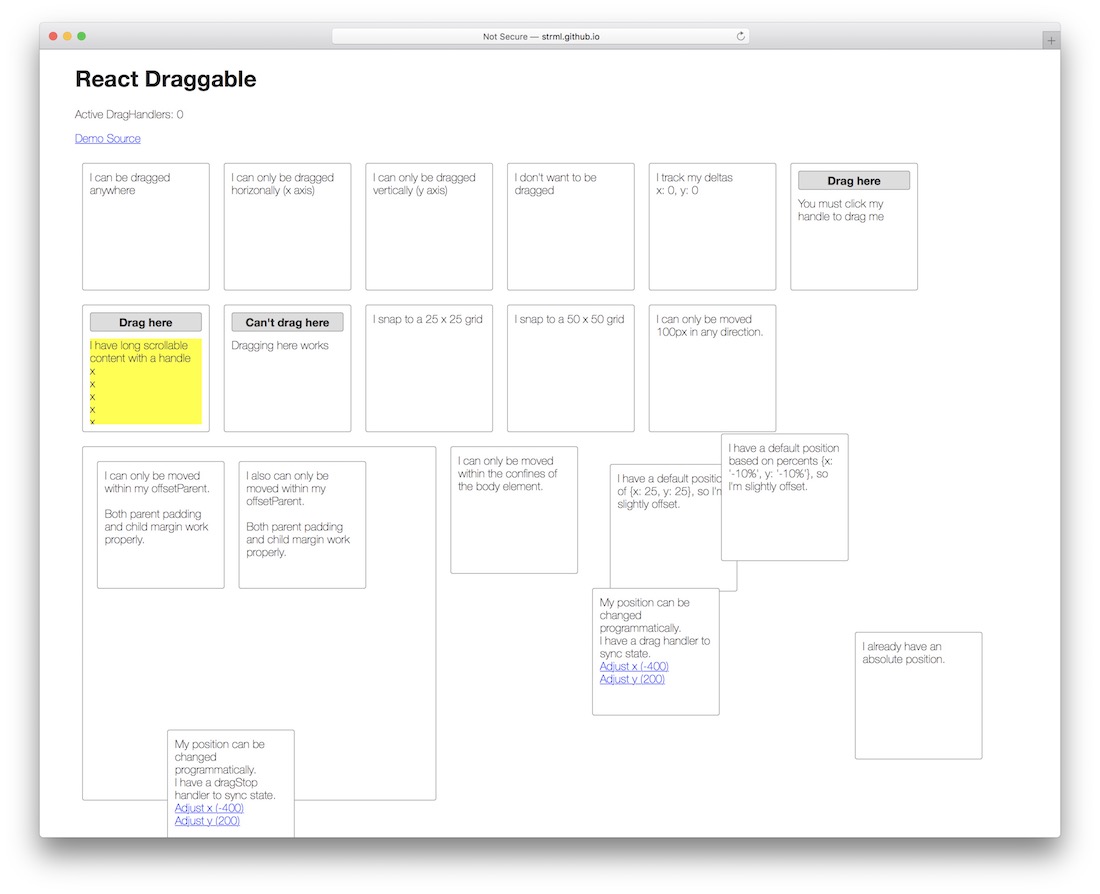Screen dimensions: 1100x894
Task: Select the 'dragged horizonally (x axis)' text
Action: (283, 184)
